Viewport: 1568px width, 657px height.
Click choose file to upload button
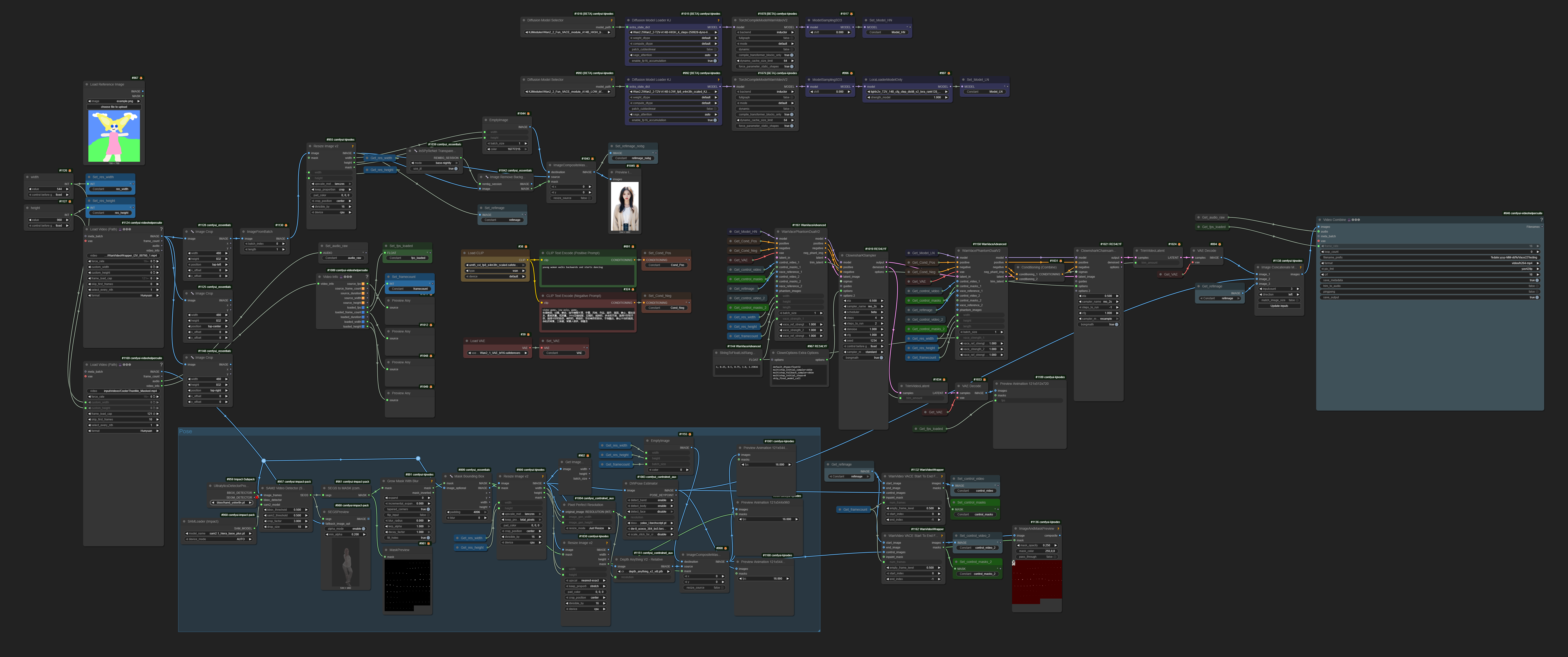coord(114,107)
